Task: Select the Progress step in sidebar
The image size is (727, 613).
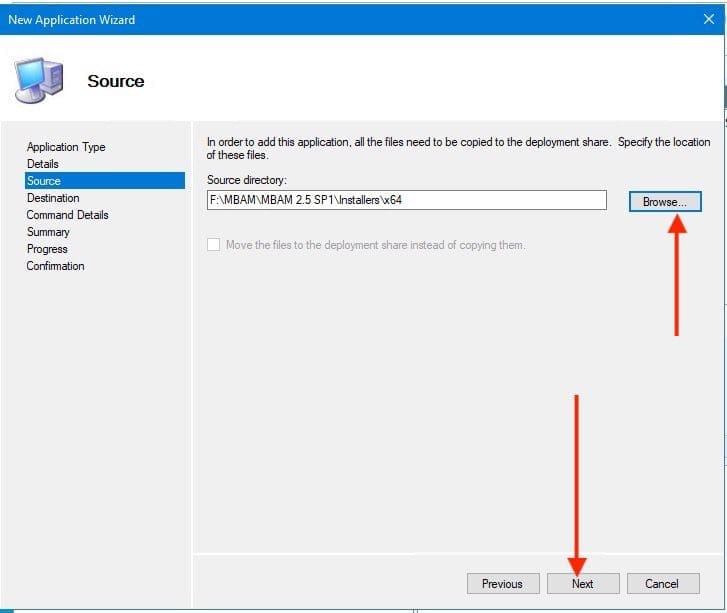Action: (47, 249)
